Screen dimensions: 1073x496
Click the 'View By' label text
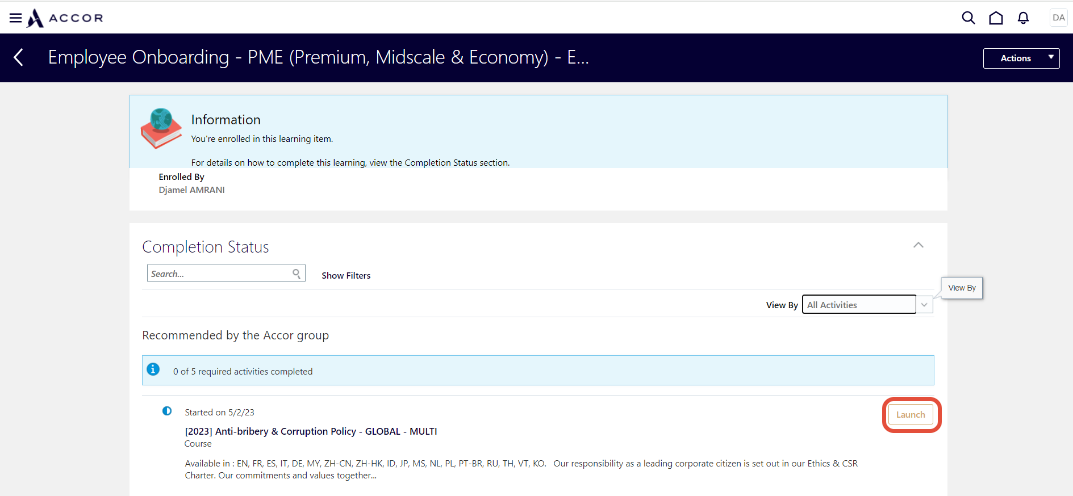coord(781,305)
